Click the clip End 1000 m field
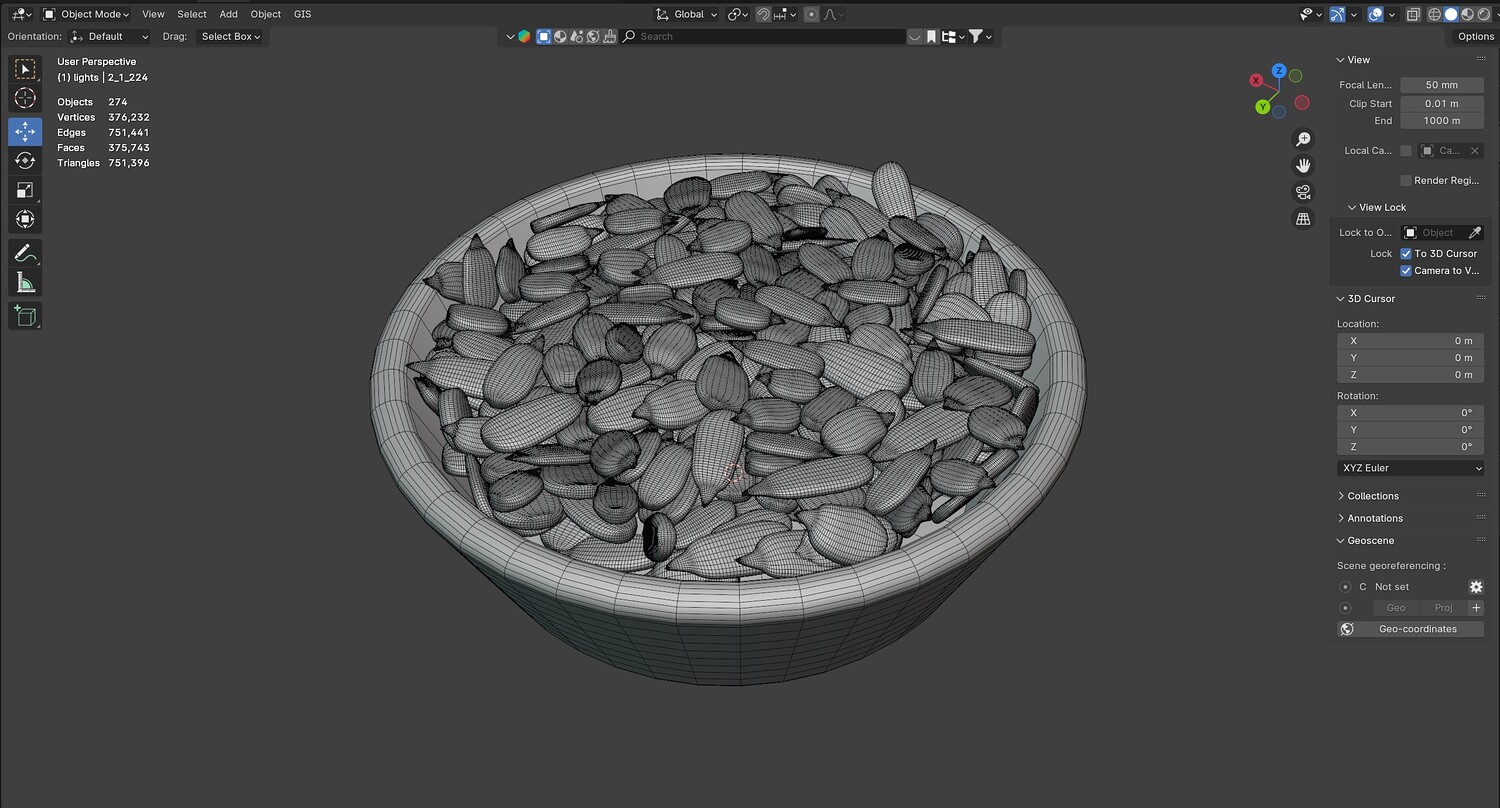This screenshot has height=808, width=1500. (1442, 121)
